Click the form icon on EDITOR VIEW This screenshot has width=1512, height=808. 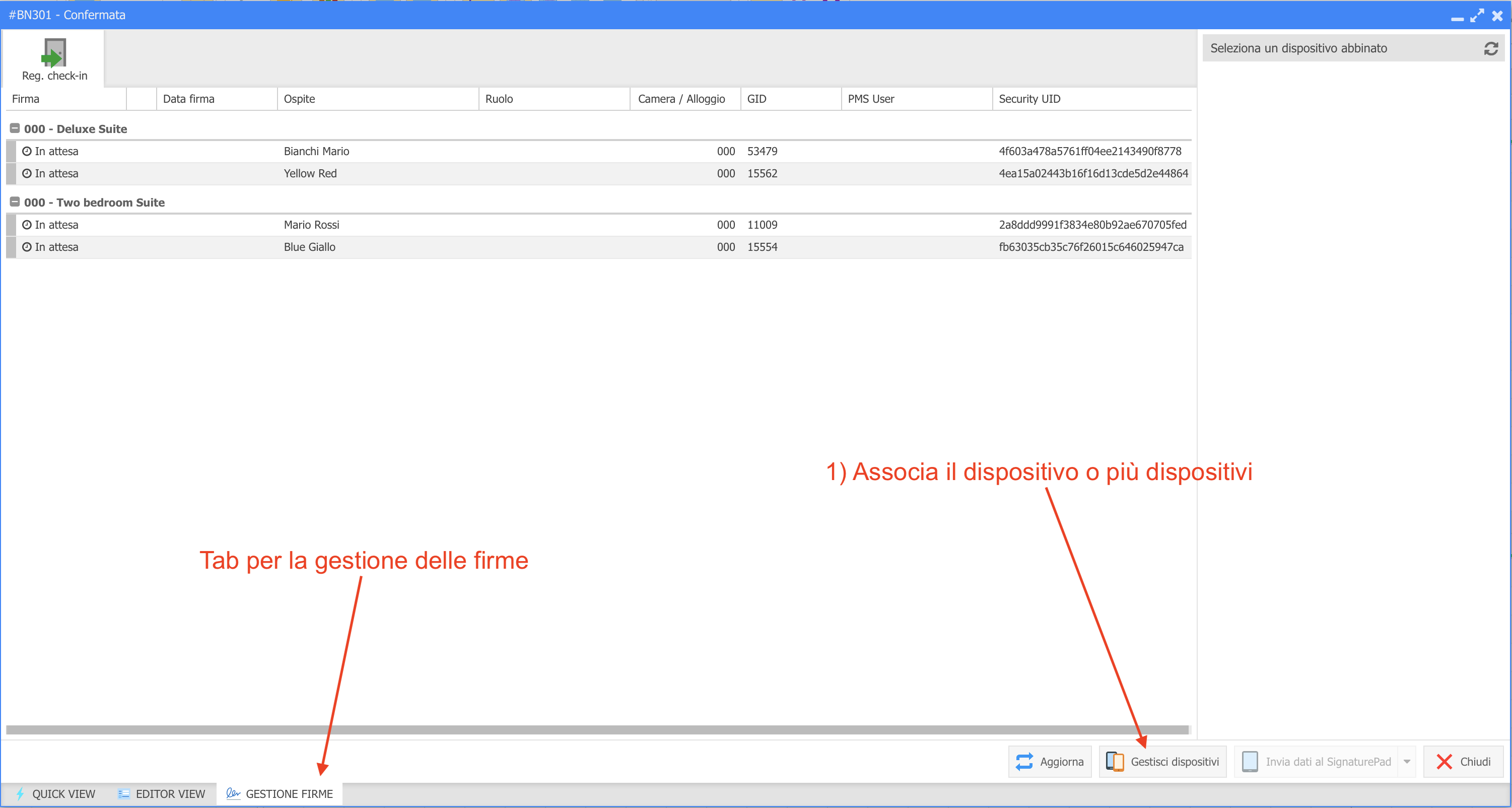[x=123, y=794]
